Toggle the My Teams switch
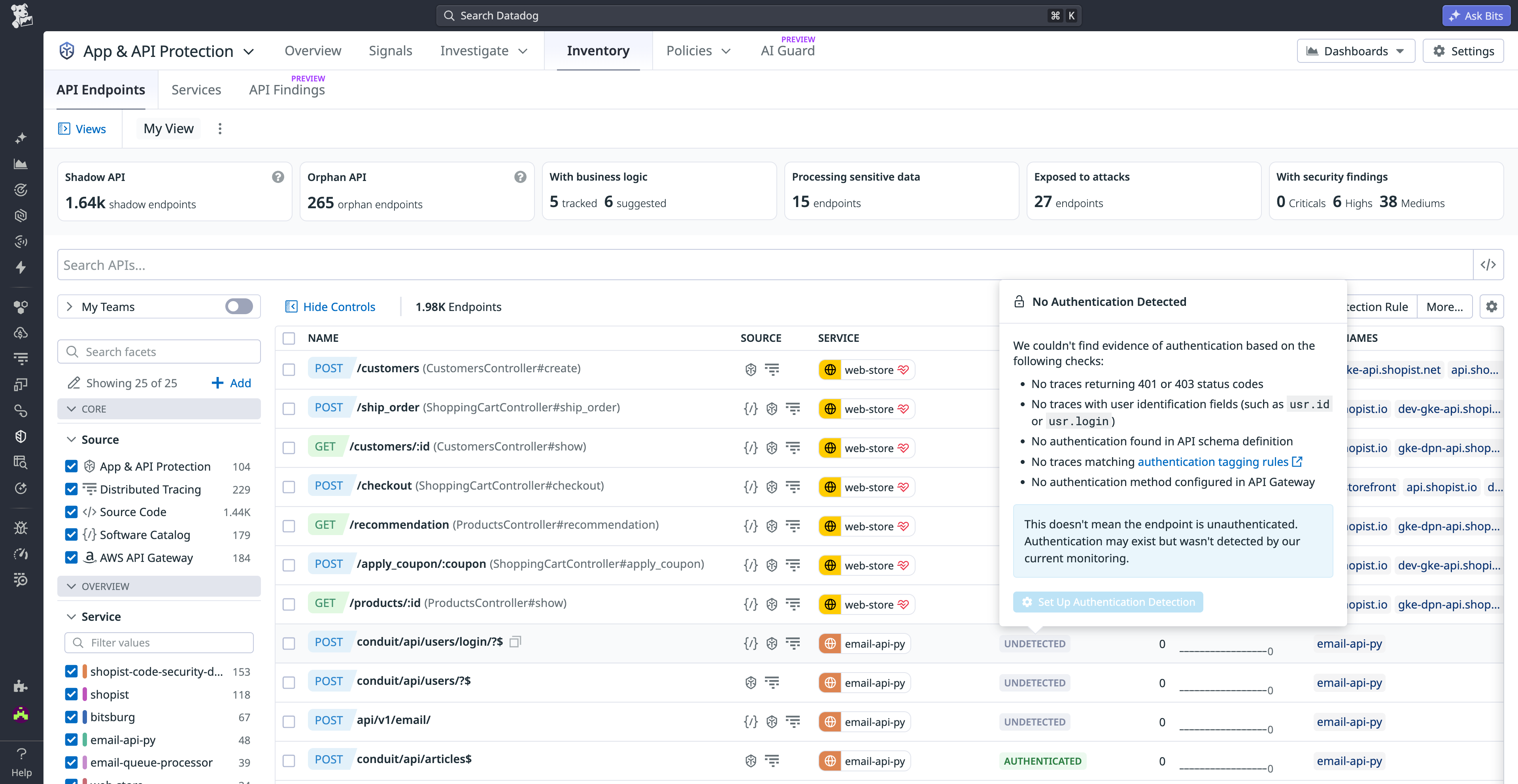Screen dimensions: 1518x784 (239, 306)
